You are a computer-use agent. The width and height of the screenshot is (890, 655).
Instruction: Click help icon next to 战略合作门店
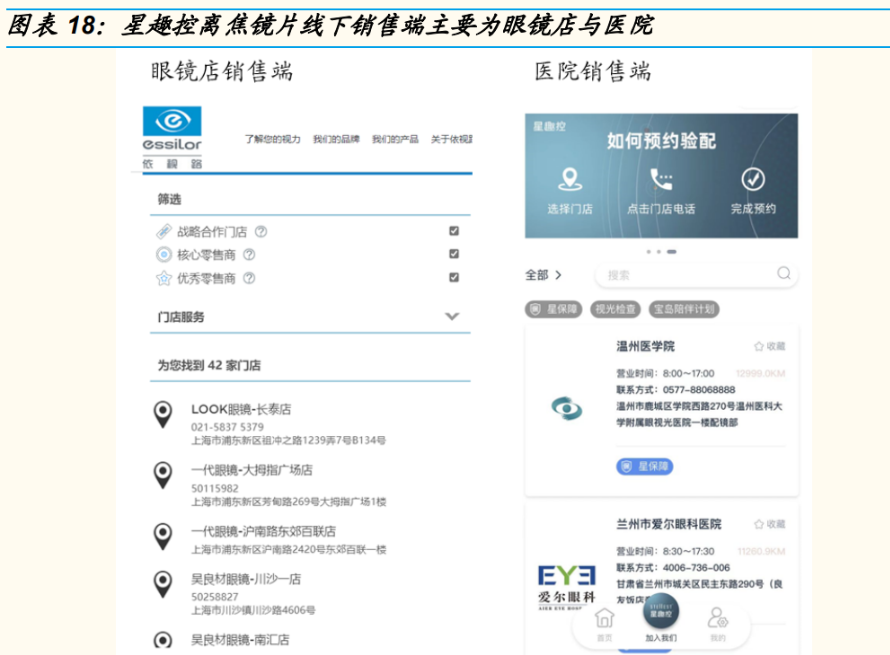pyautogui.click(x=261, y=232)
